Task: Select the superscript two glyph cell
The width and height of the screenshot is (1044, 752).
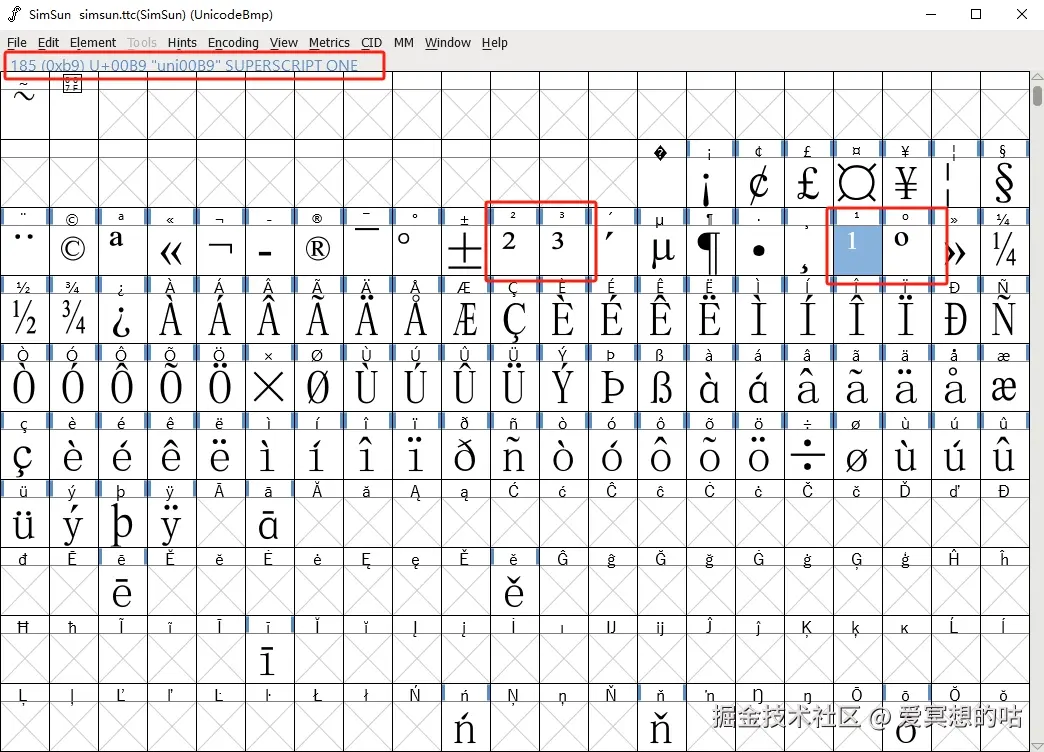Action: click(515, 250)
